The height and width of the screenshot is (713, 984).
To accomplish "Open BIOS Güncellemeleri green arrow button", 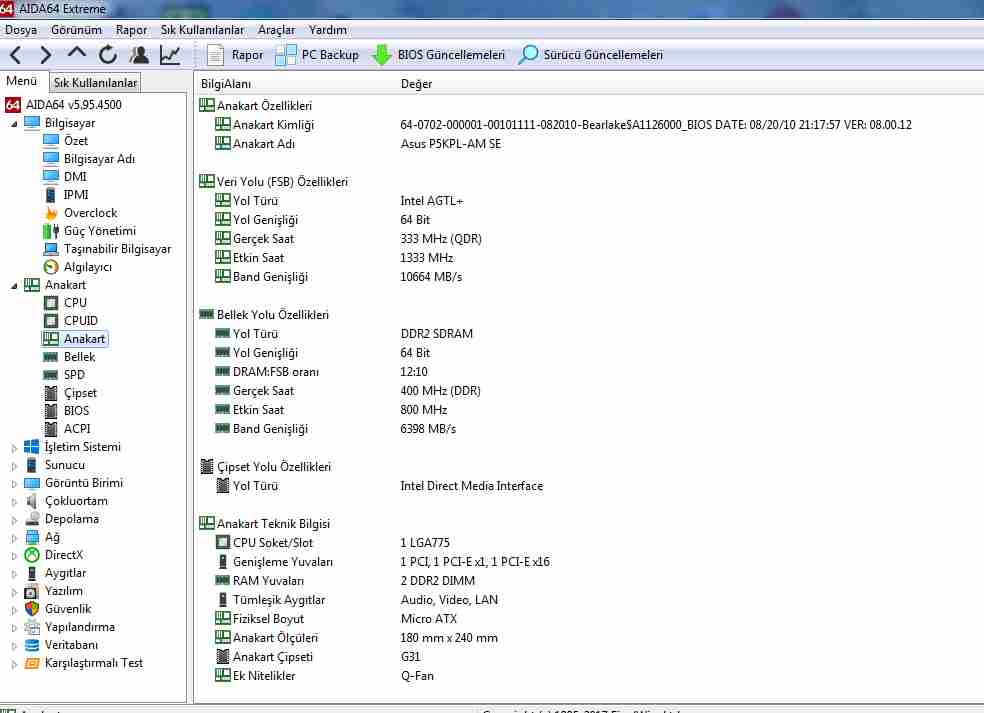I will click(x=439, y=55).
